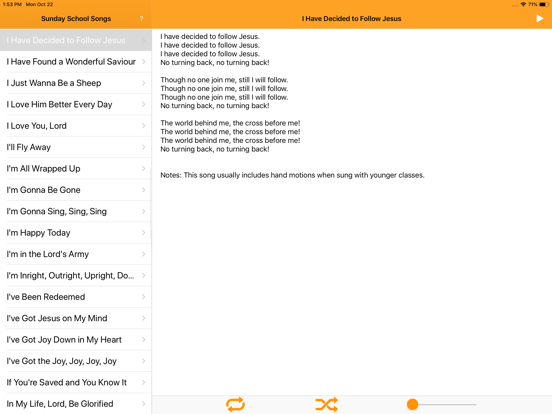Open the song I Love You, Lord
Image resolution: width=552 pixels, height=414 pixels.
(76, 126)
